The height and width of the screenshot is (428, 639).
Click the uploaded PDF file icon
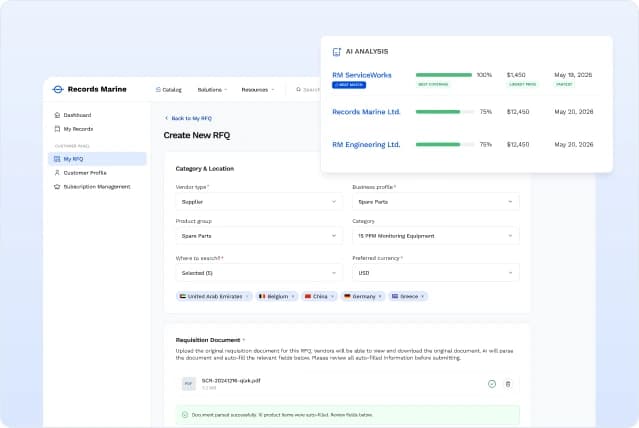pyautogui.click(x=188, y=384)
